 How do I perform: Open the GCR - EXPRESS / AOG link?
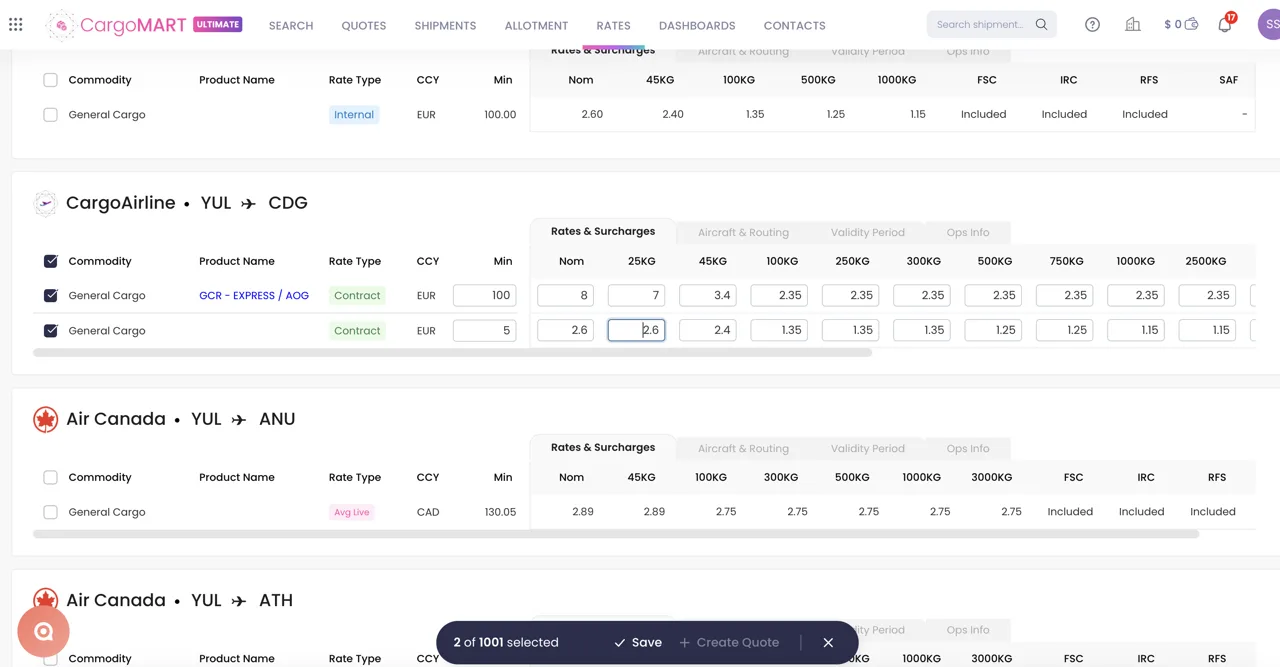[x=254, y=296]
